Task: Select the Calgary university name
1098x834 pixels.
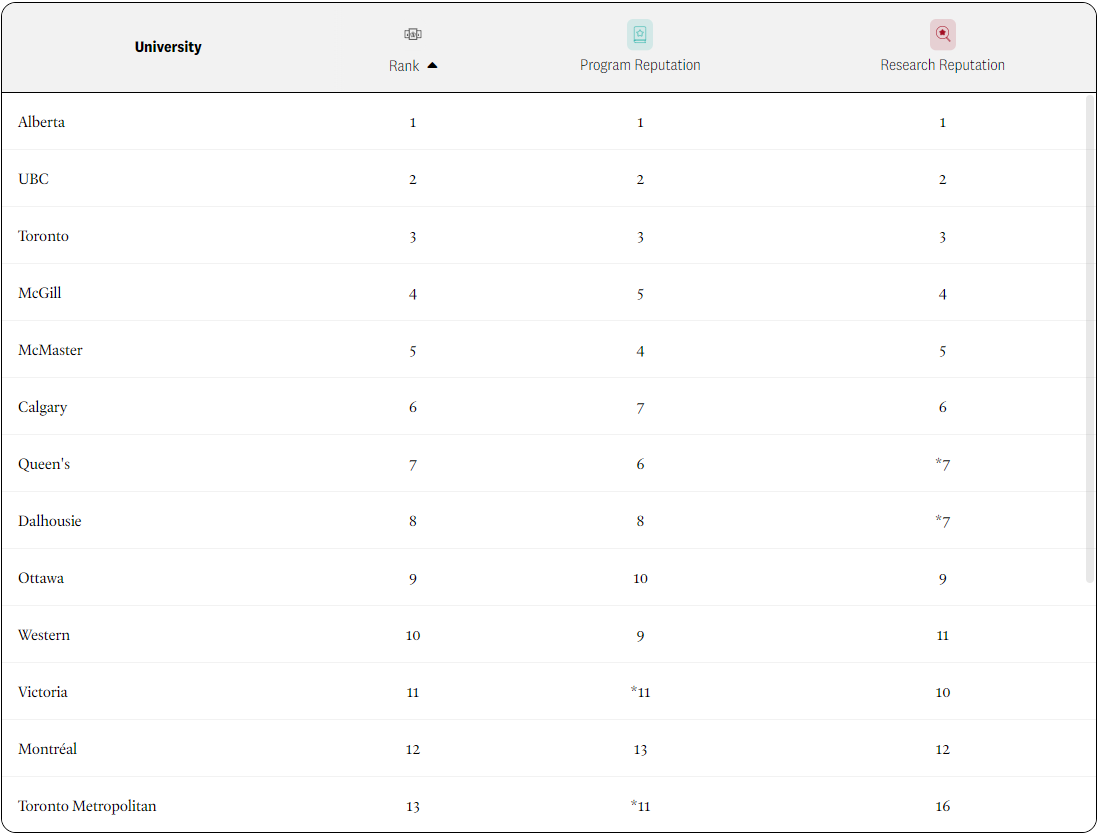Action: point(43,408)
